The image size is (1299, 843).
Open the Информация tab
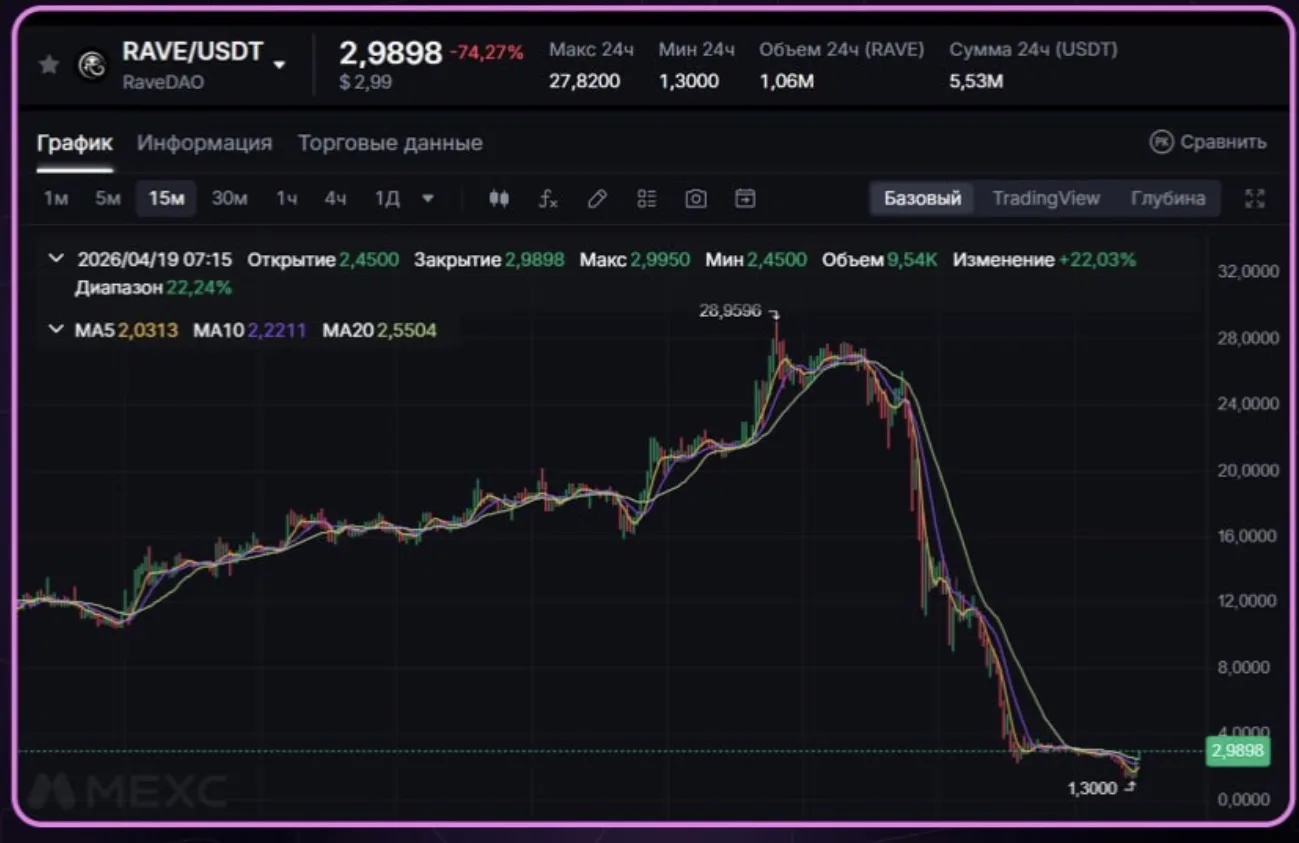pyautogui.click(x=204, y=143)
